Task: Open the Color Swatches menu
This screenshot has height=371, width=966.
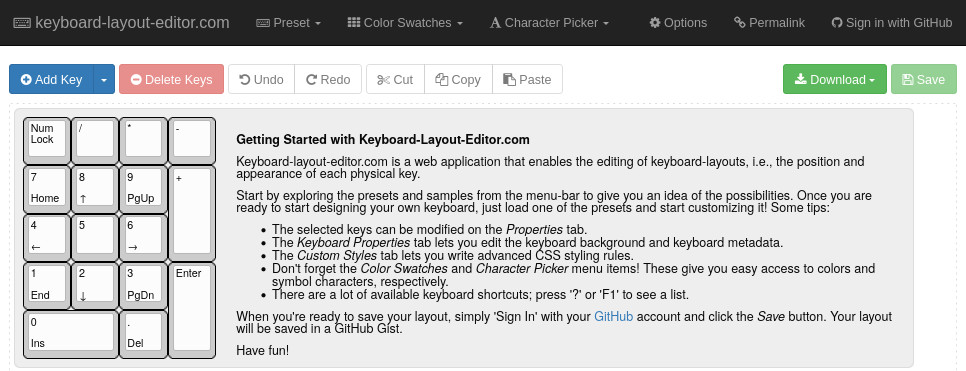Action: [405, 23]
